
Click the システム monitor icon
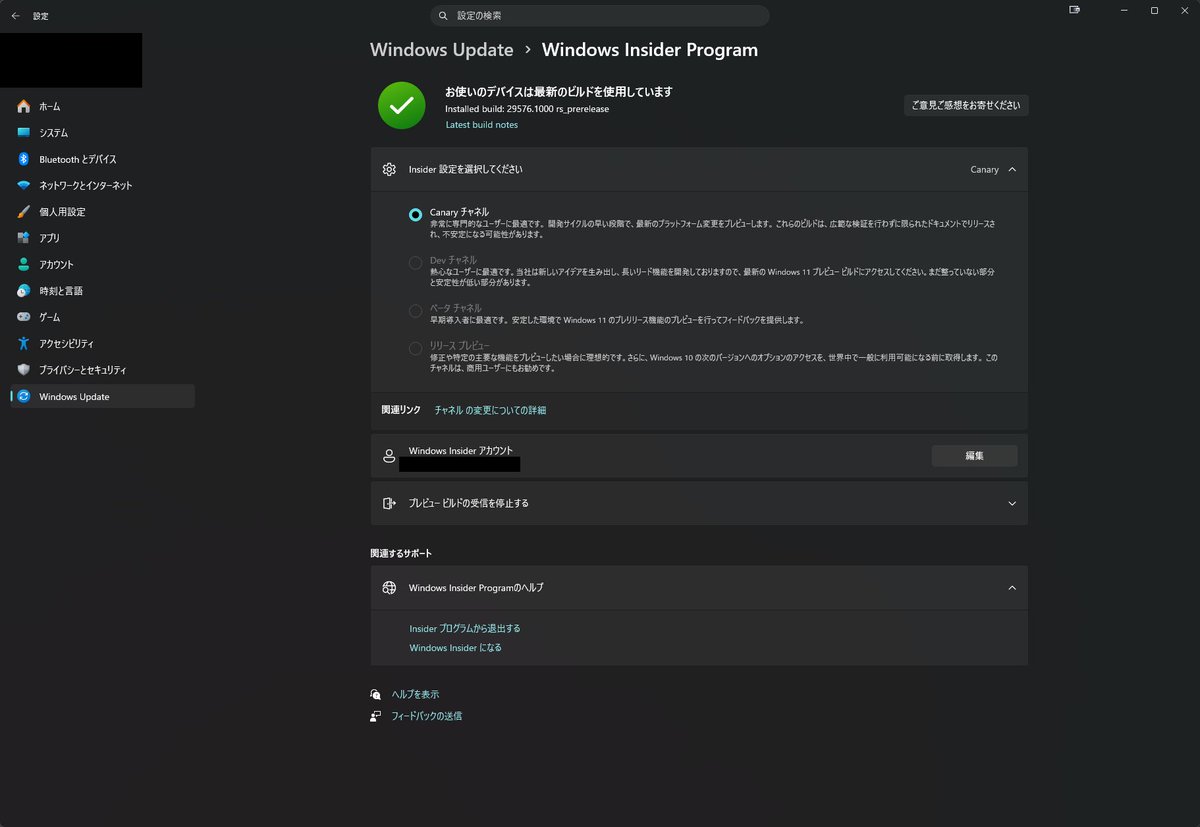[x=24, y=132]
